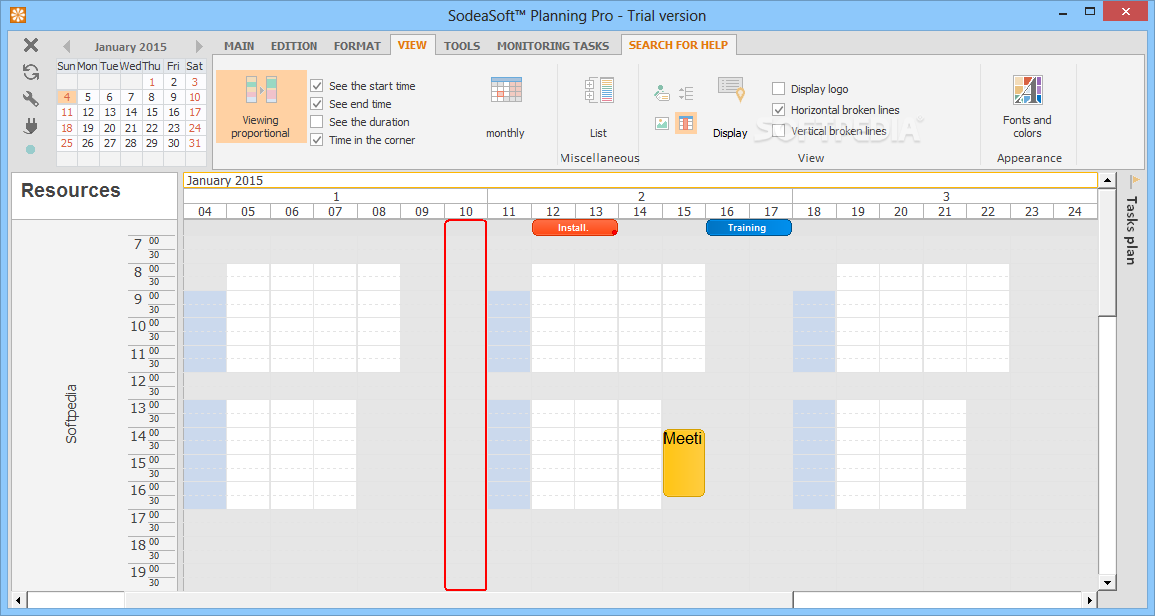Uncheck See end time

[x=317, y=104]
